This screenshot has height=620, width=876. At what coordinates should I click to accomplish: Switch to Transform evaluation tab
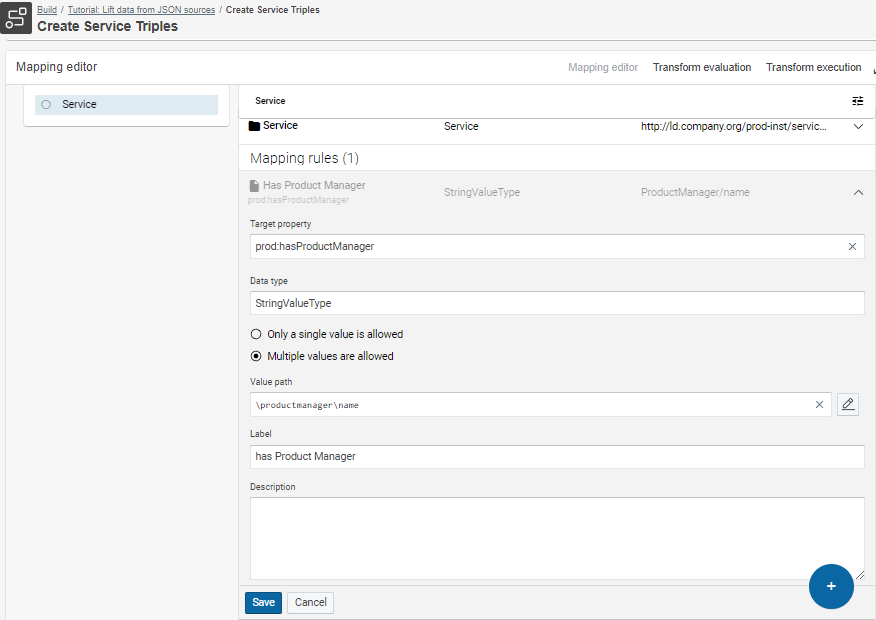click(x=702, y=68)
